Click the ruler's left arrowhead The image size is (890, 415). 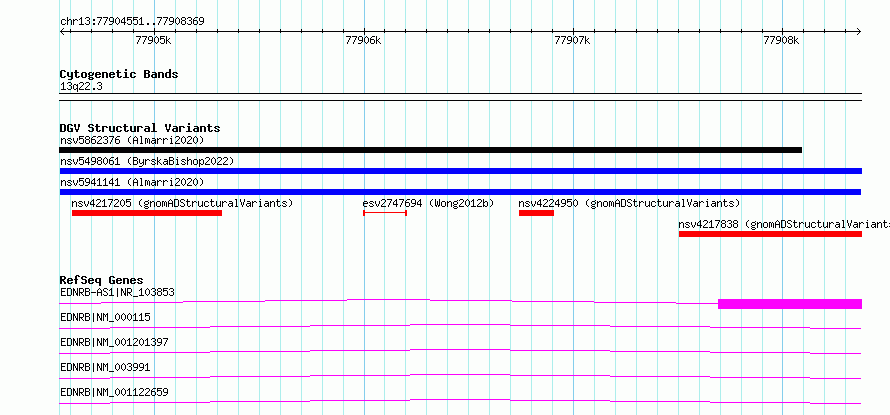coord(62,31)
